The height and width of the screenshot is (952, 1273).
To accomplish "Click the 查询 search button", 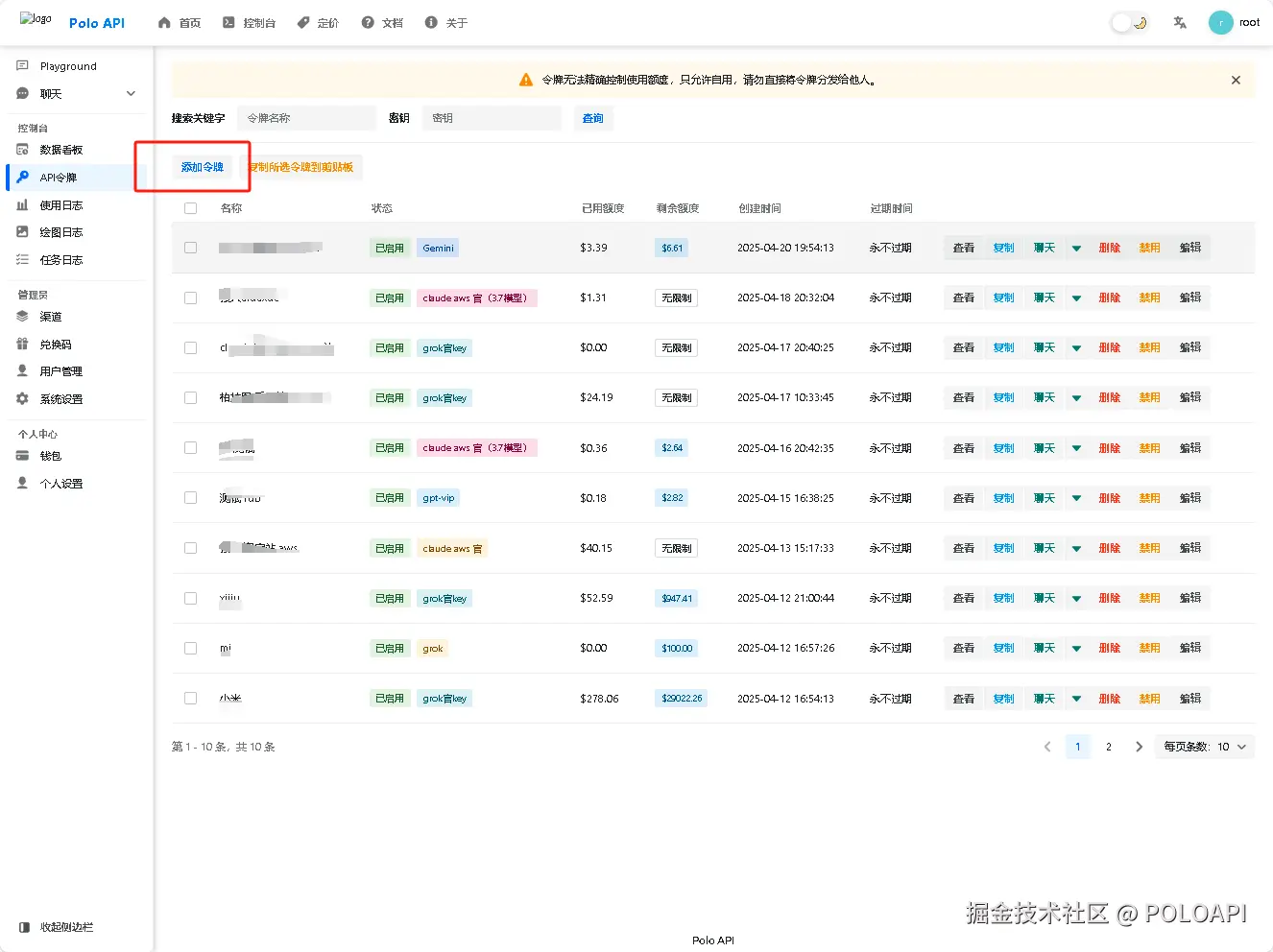I will [x=593, y=118].
